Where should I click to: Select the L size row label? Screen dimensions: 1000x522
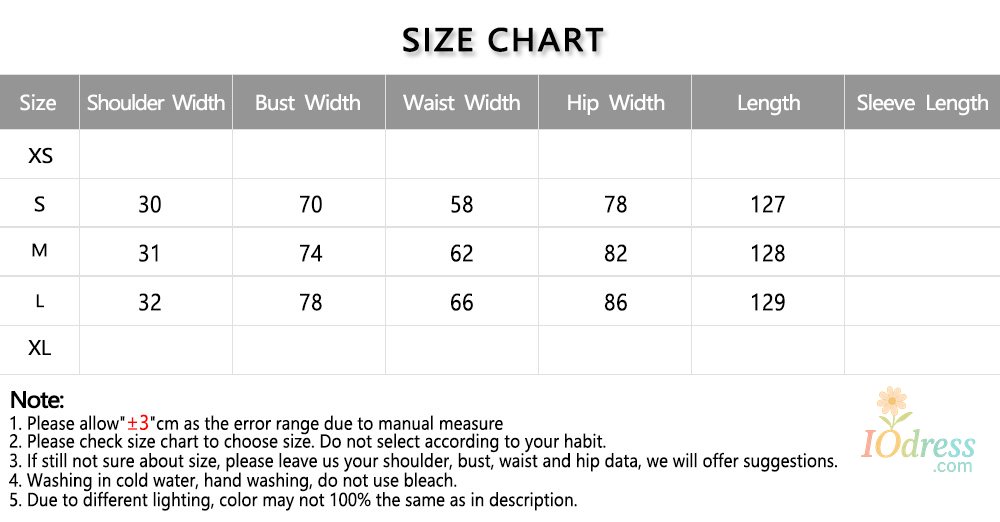pos(40,301)
